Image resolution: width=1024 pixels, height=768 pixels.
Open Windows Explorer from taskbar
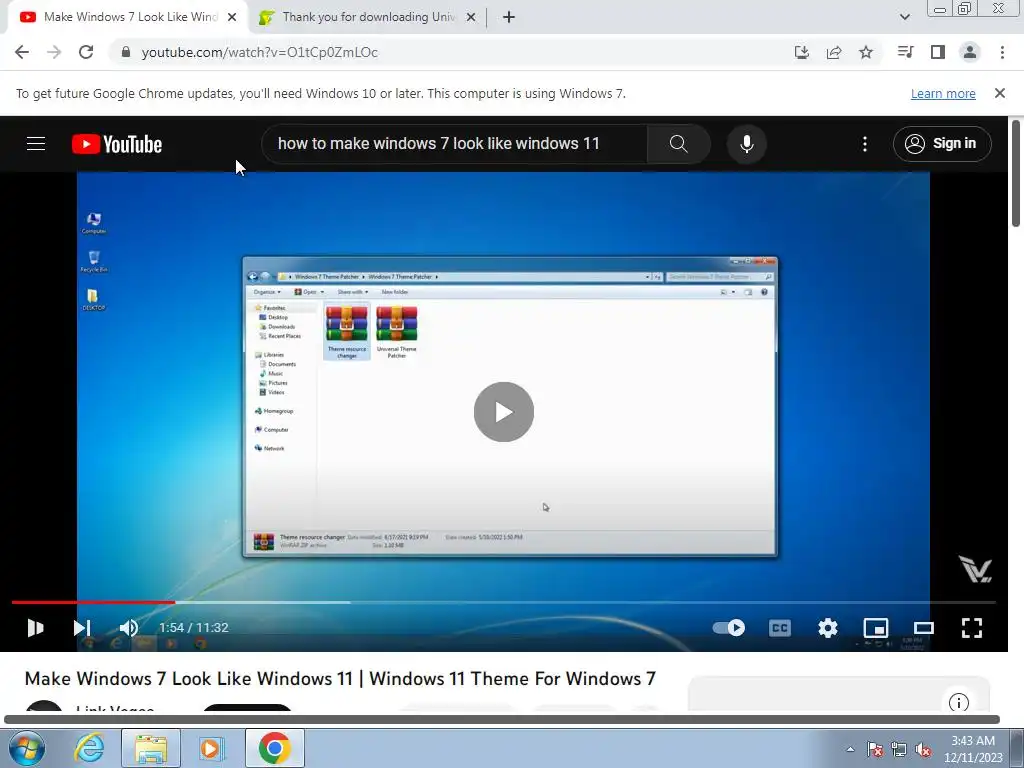tap(151, 748)
